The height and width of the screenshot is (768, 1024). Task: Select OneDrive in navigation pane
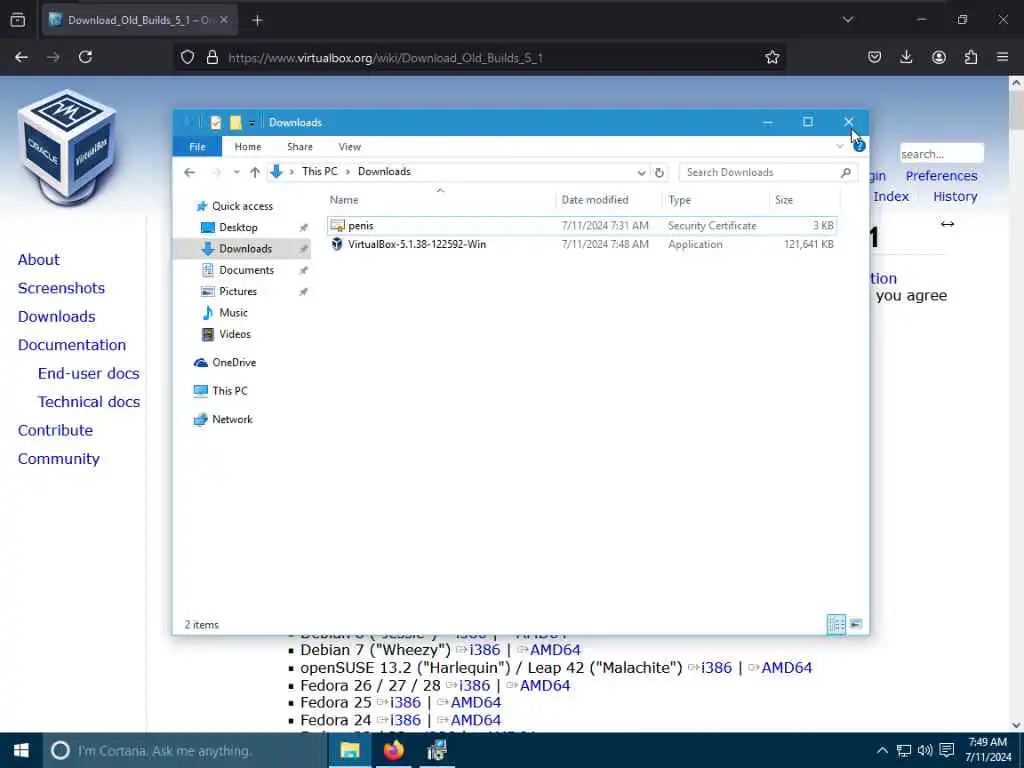click(x=234, y=362)
